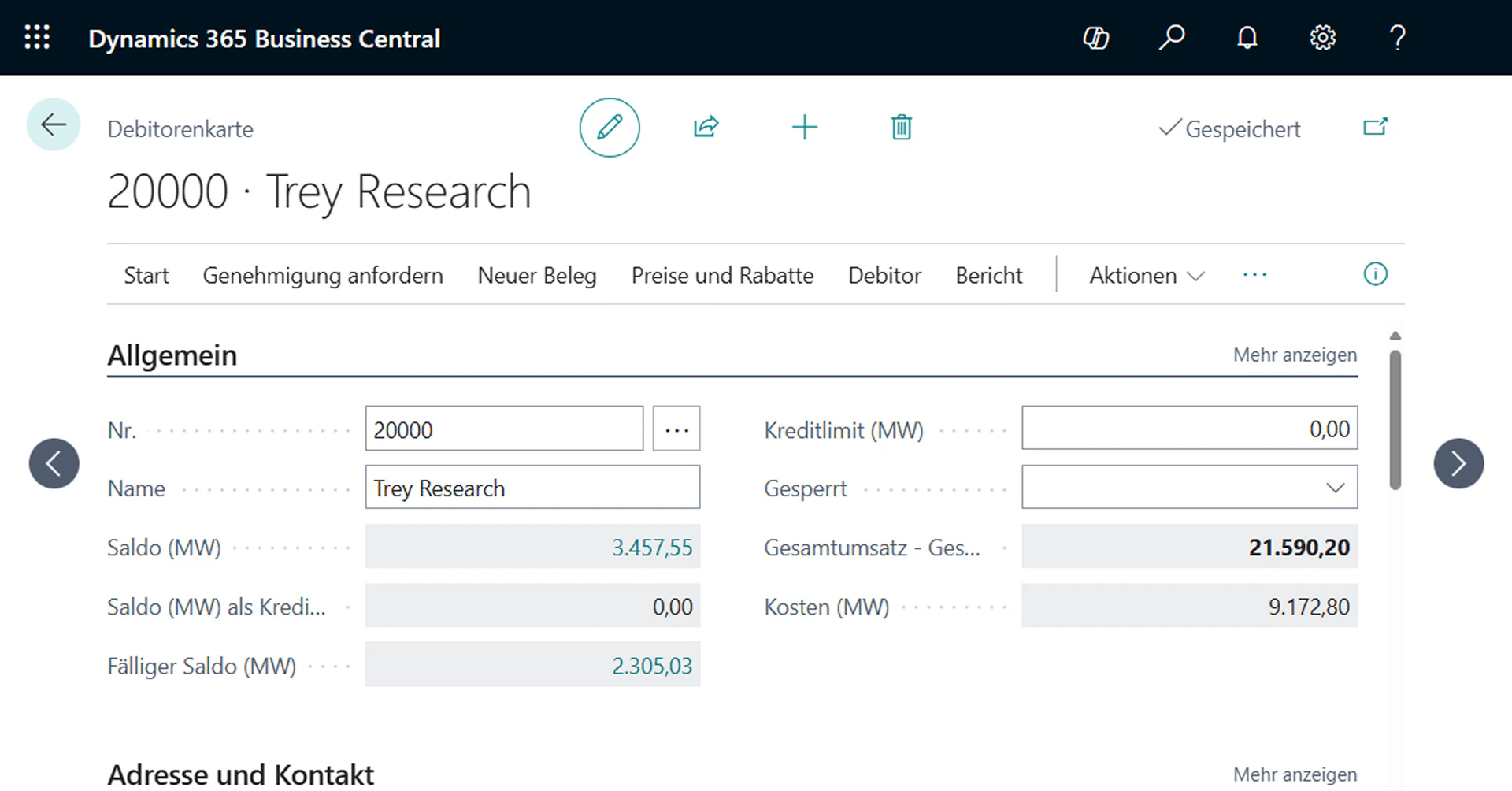Go to the previous customer record
Image resolution: width=1512 pixels, height=791 pixels.
coord(54,463)
